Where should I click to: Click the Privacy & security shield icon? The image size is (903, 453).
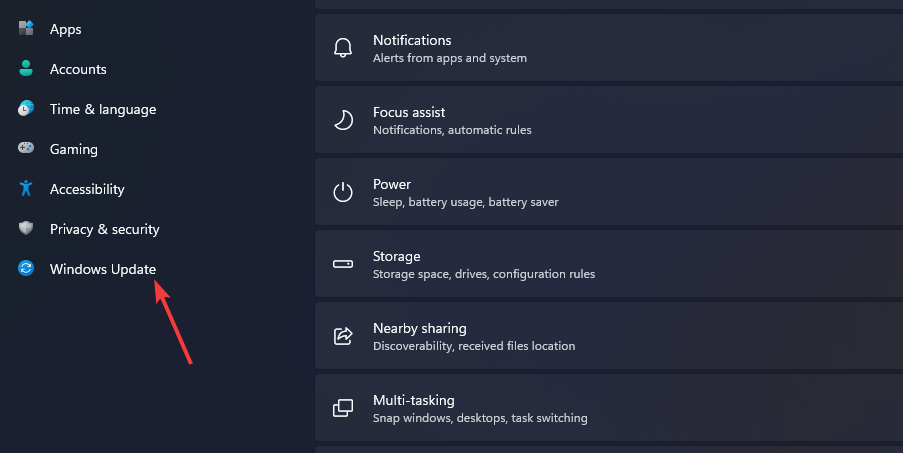tap(27, 229)
